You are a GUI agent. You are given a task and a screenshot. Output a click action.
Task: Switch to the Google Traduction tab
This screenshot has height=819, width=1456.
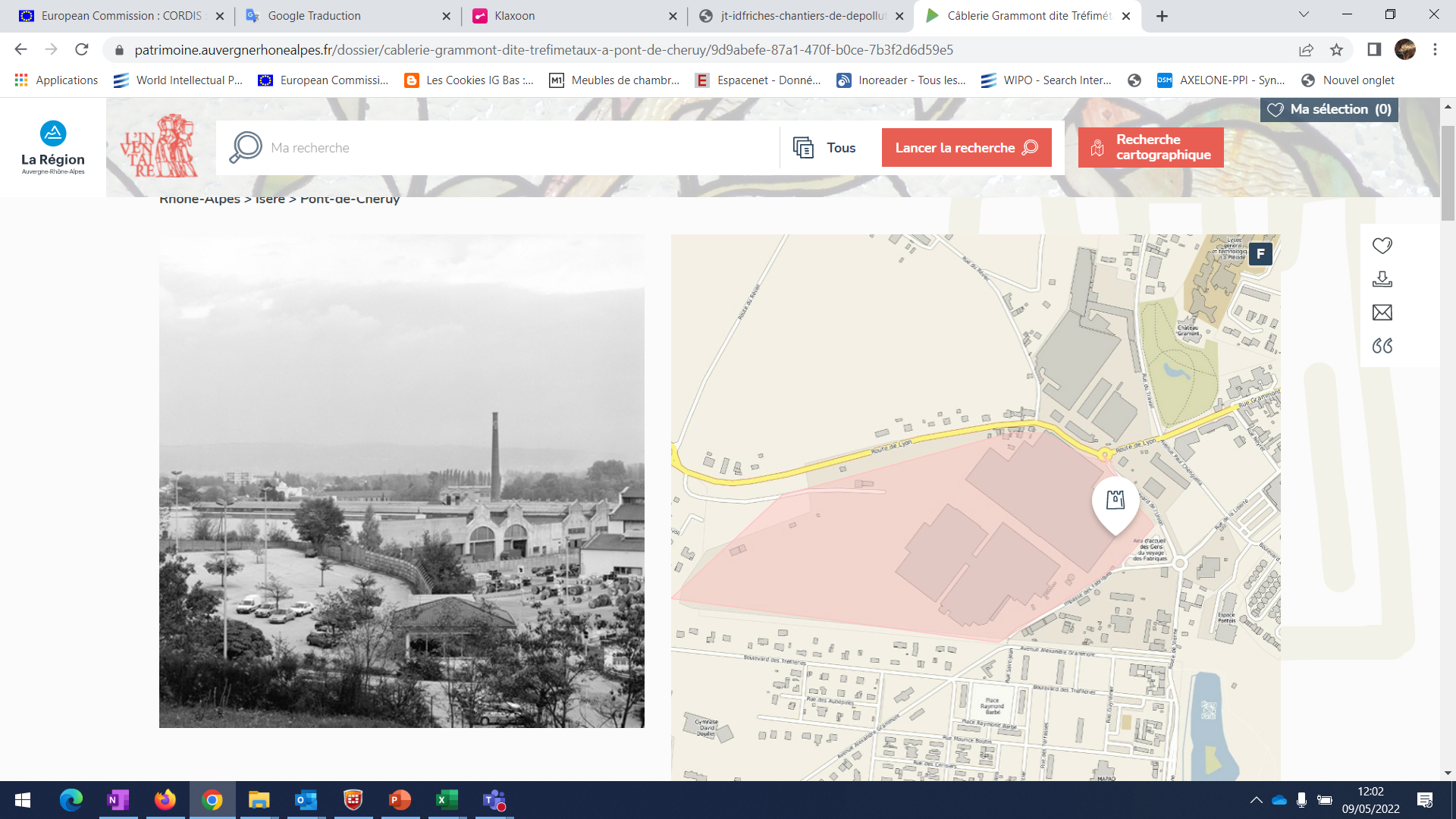coord(315,16)
